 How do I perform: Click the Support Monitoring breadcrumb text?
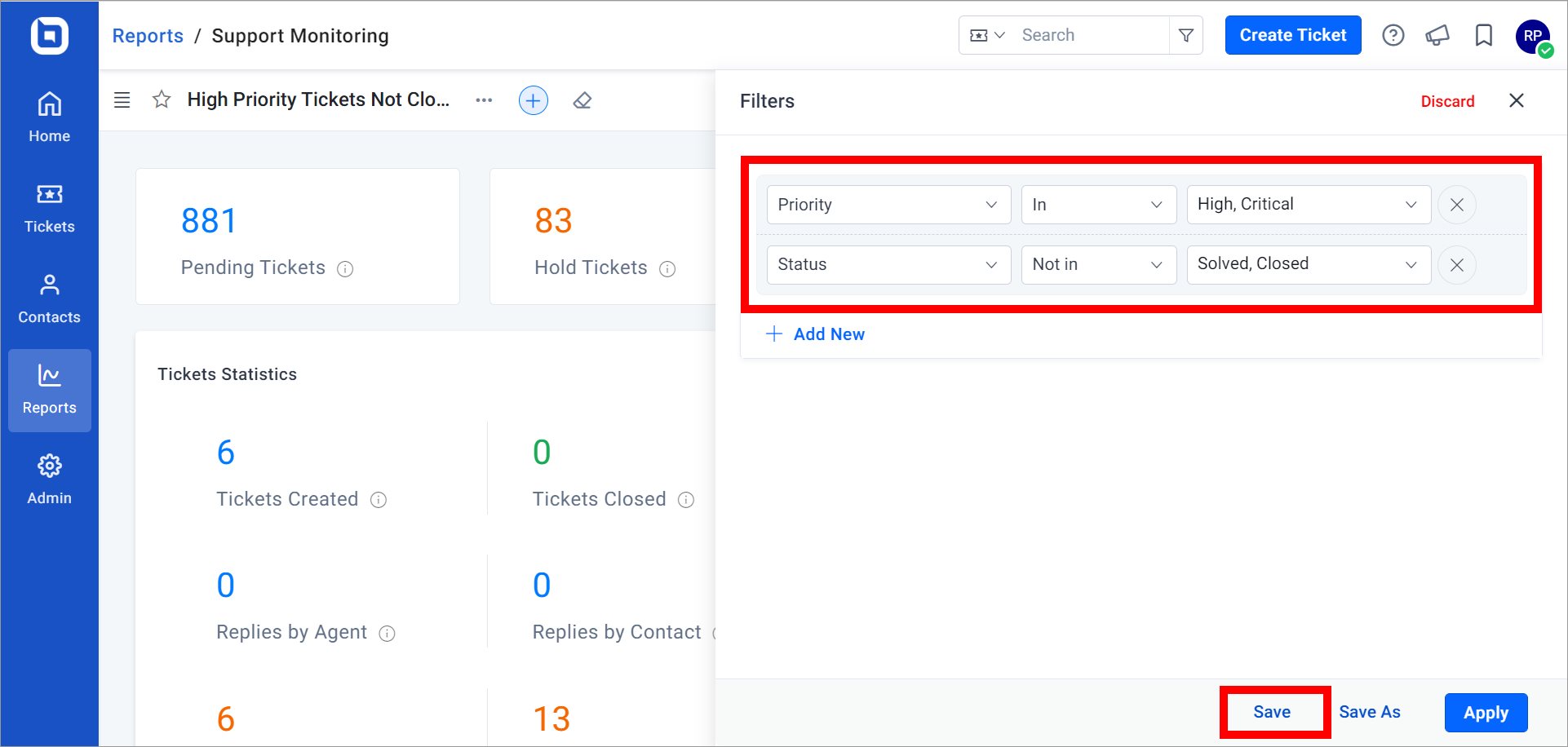(x=300, y=36)
